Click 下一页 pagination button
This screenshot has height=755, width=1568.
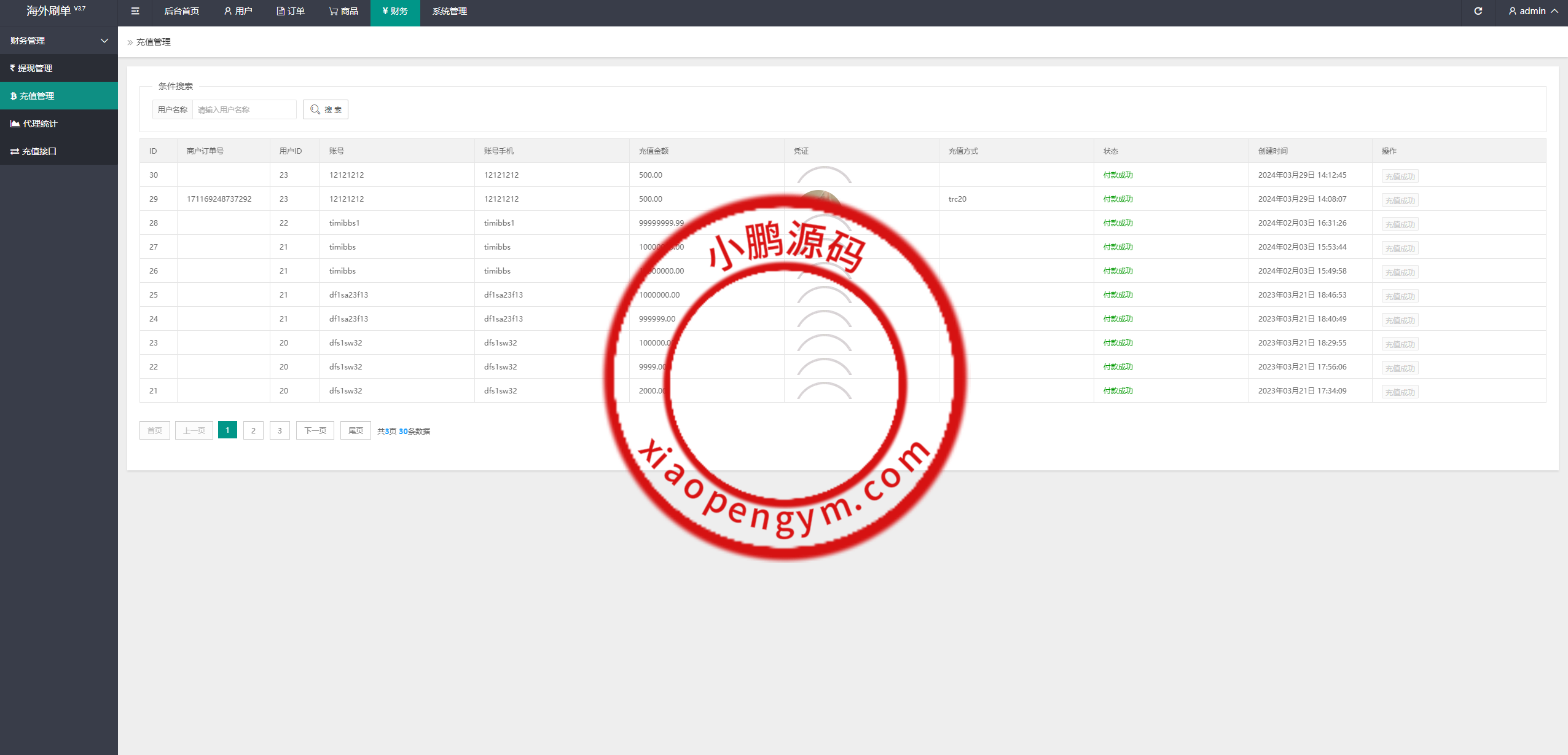click(315, 430)
